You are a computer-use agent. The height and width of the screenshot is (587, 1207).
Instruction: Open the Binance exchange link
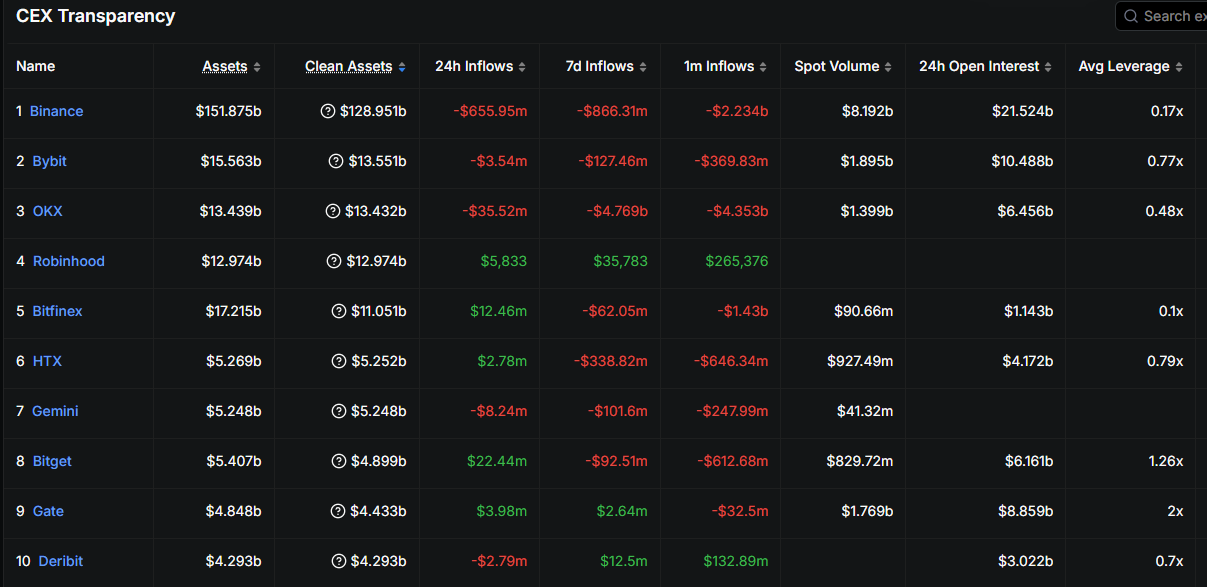(56, 111)
